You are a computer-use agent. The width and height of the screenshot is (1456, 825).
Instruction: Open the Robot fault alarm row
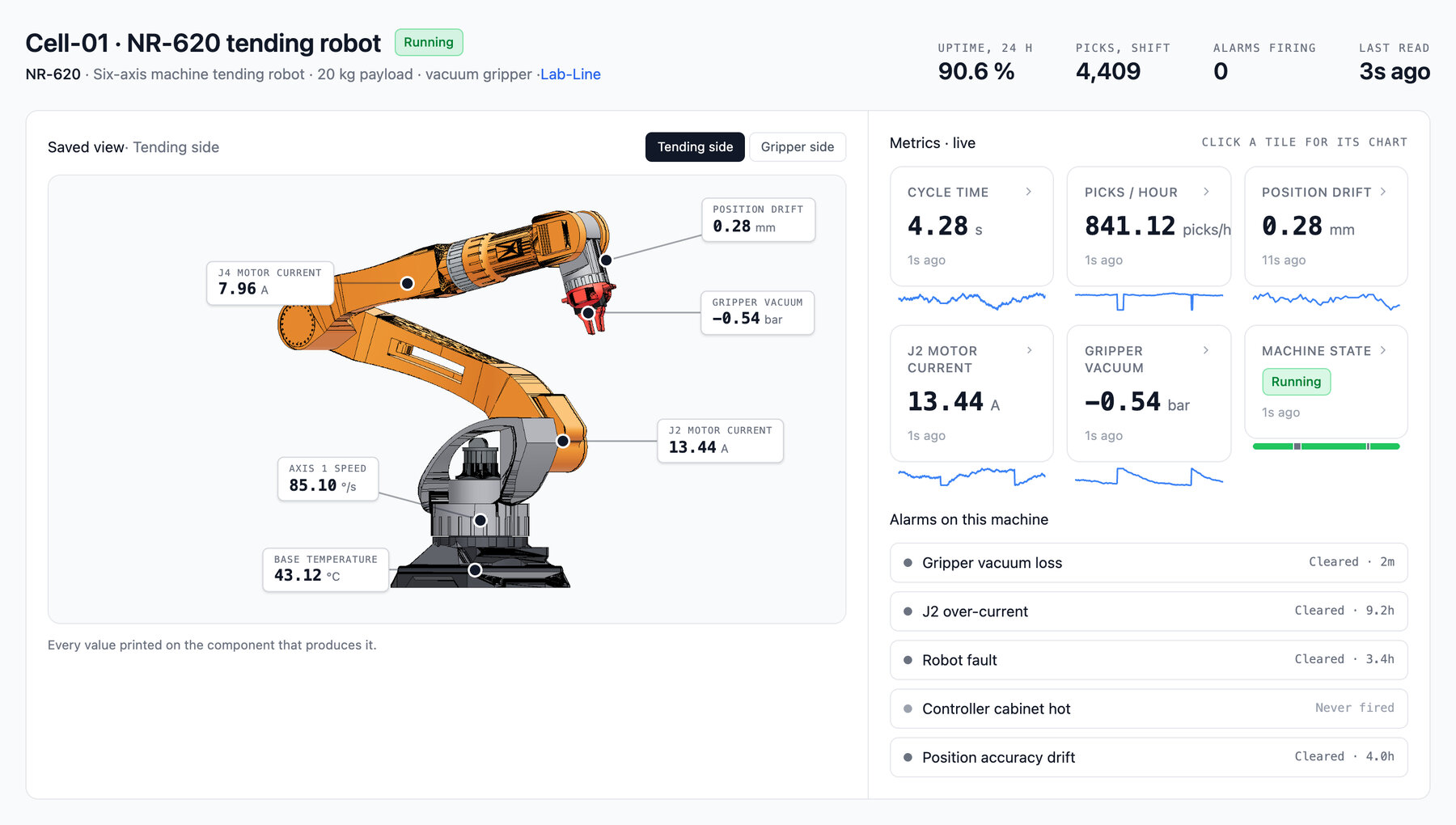pos(1149,660)
